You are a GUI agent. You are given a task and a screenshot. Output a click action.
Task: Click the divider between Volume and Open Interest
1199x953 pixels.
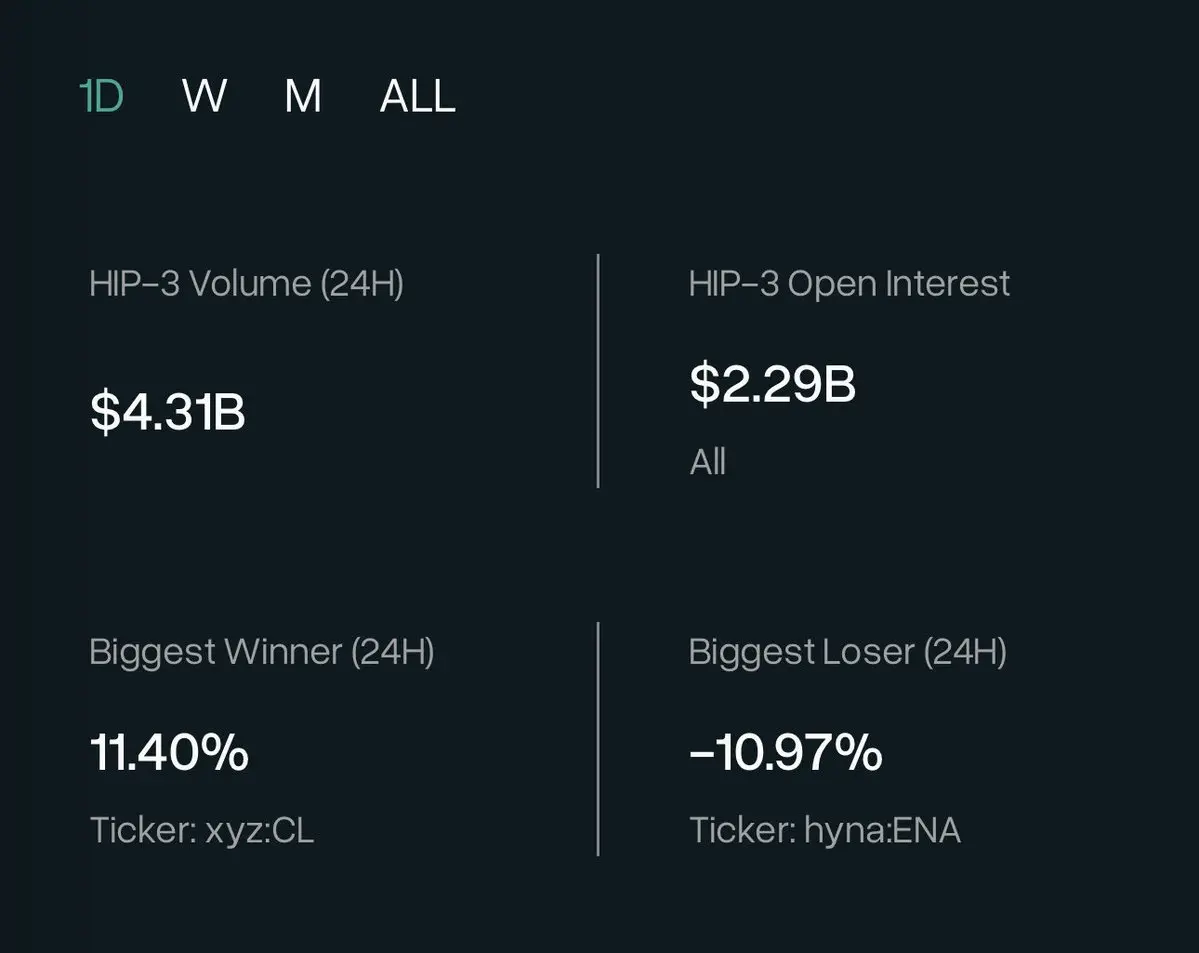(598, 371)
